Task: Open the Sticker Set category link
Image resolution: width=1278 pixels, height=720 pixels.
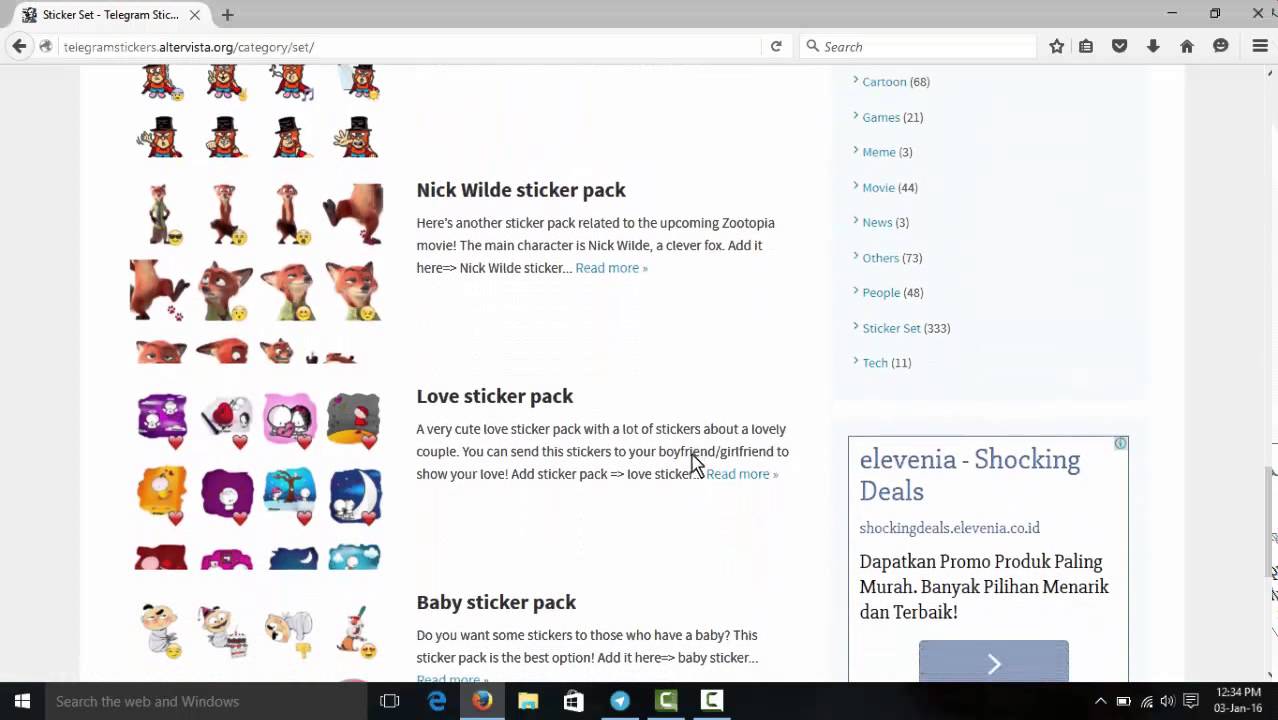Action: coord(891,328)
